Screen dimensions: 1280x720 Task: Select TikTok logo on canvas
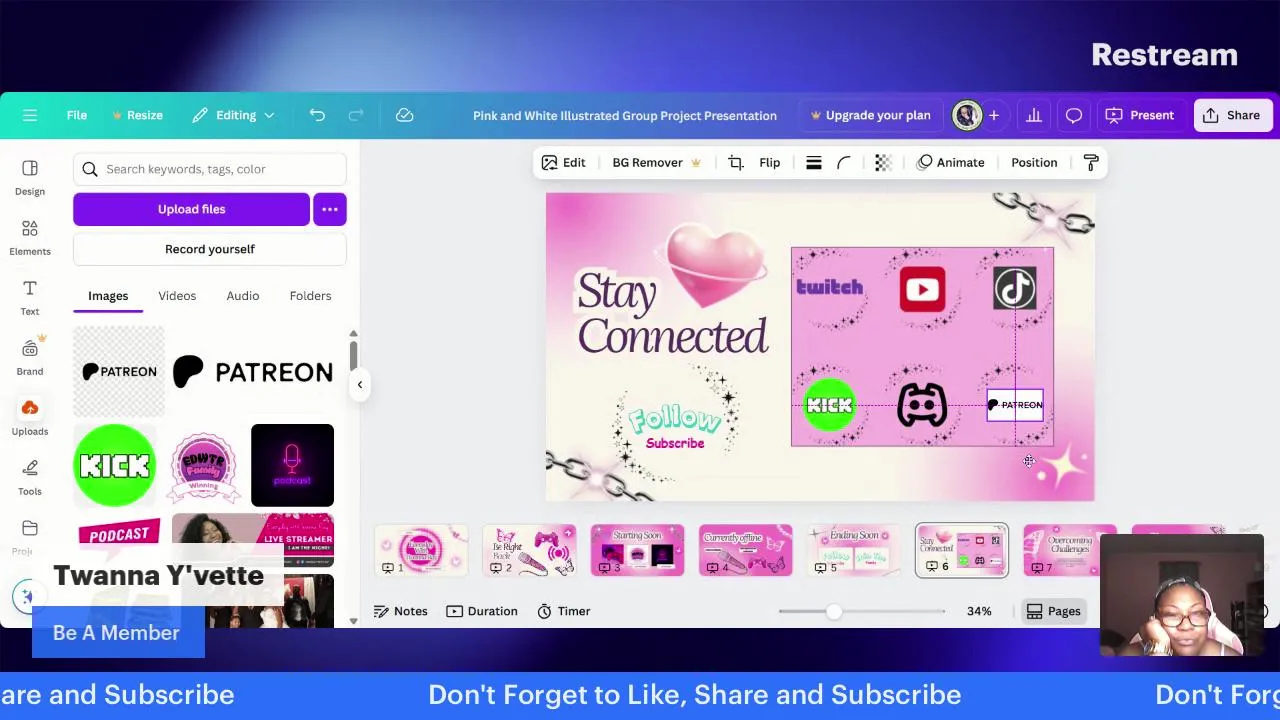pyautogui.click(x=1015, y=289)
